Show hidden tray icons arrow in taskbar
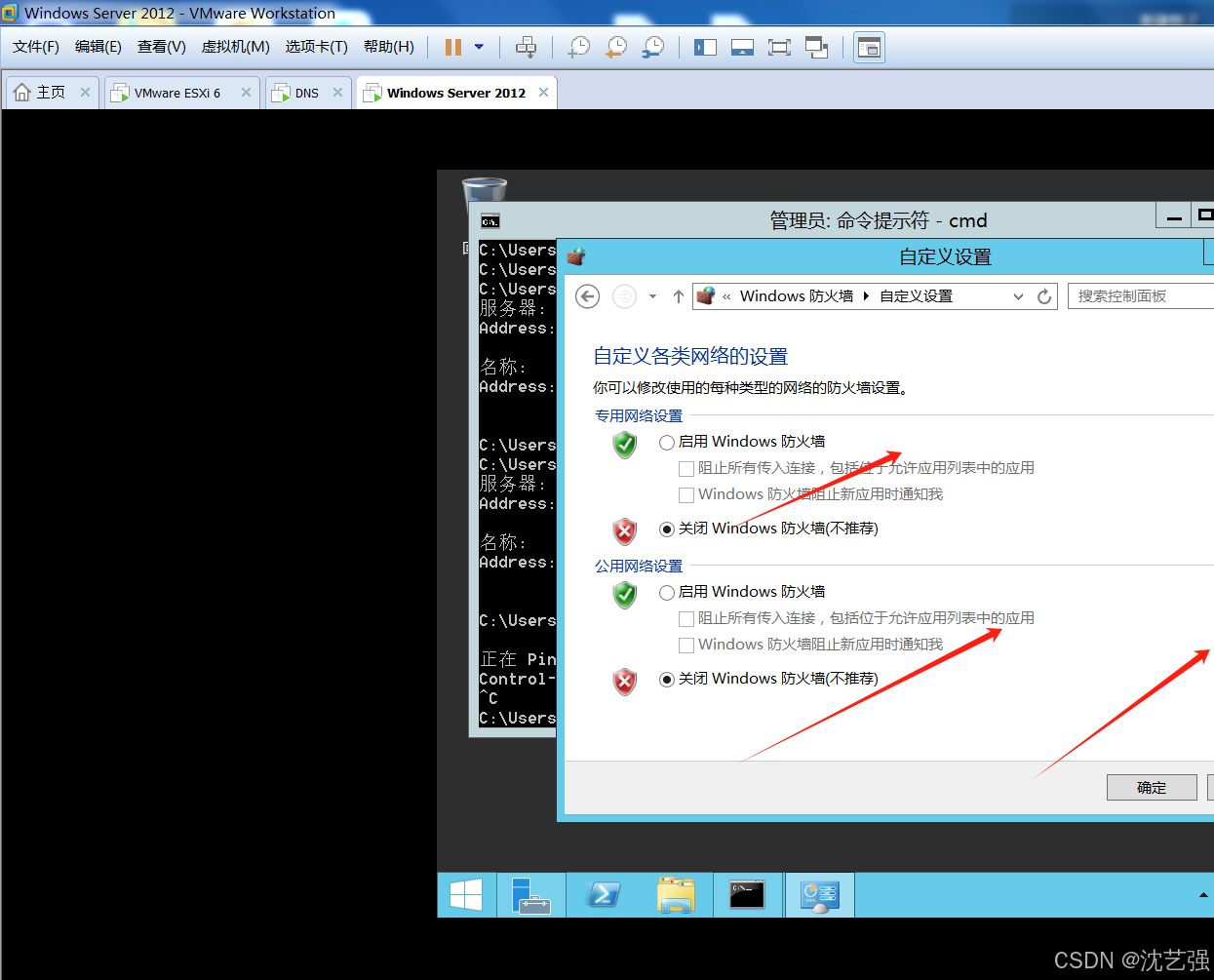 click(1203, 895)
